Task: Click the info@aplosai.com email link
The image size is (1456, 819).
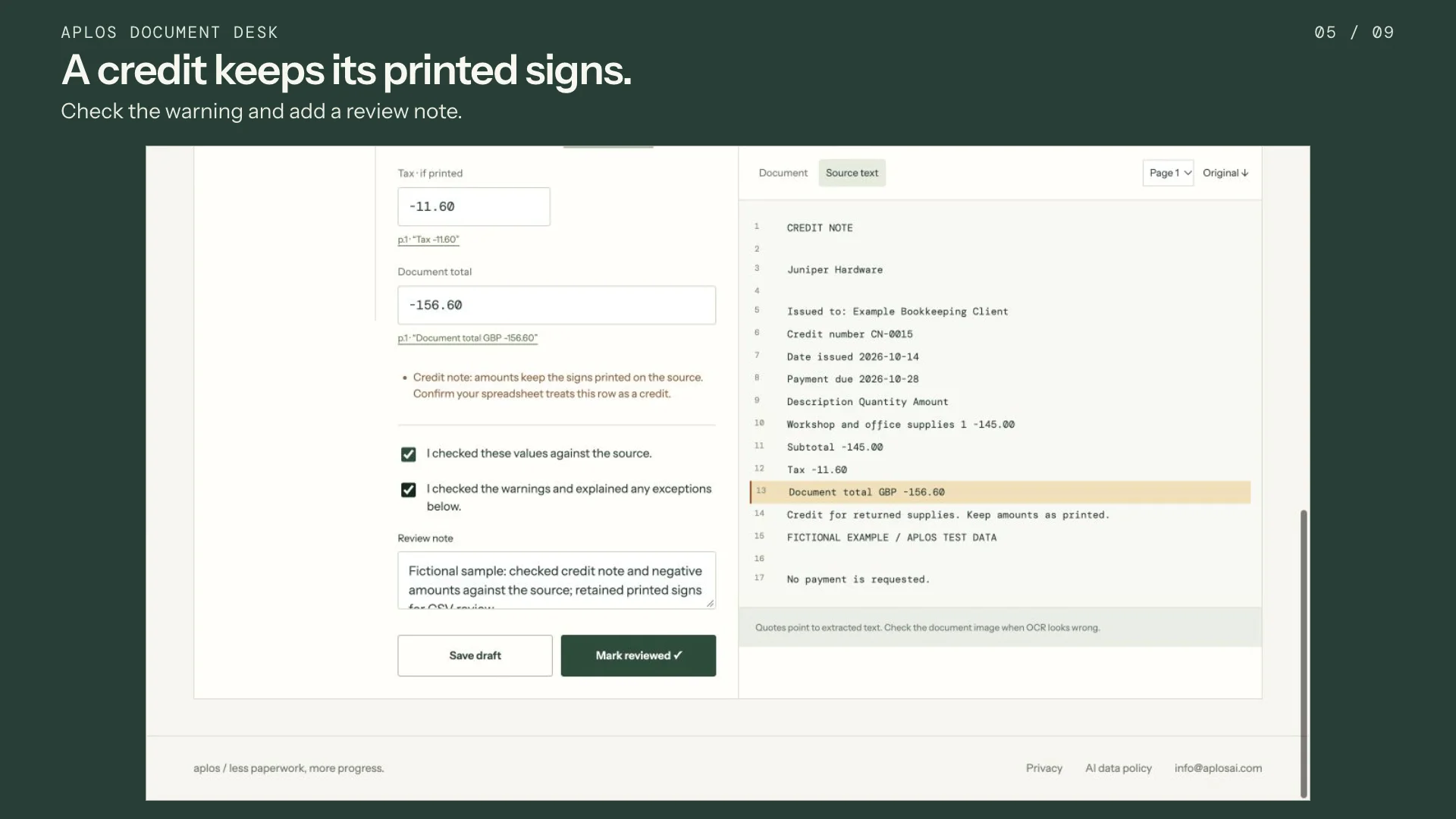Action: pyautogui.click(x=1218, y=768)
